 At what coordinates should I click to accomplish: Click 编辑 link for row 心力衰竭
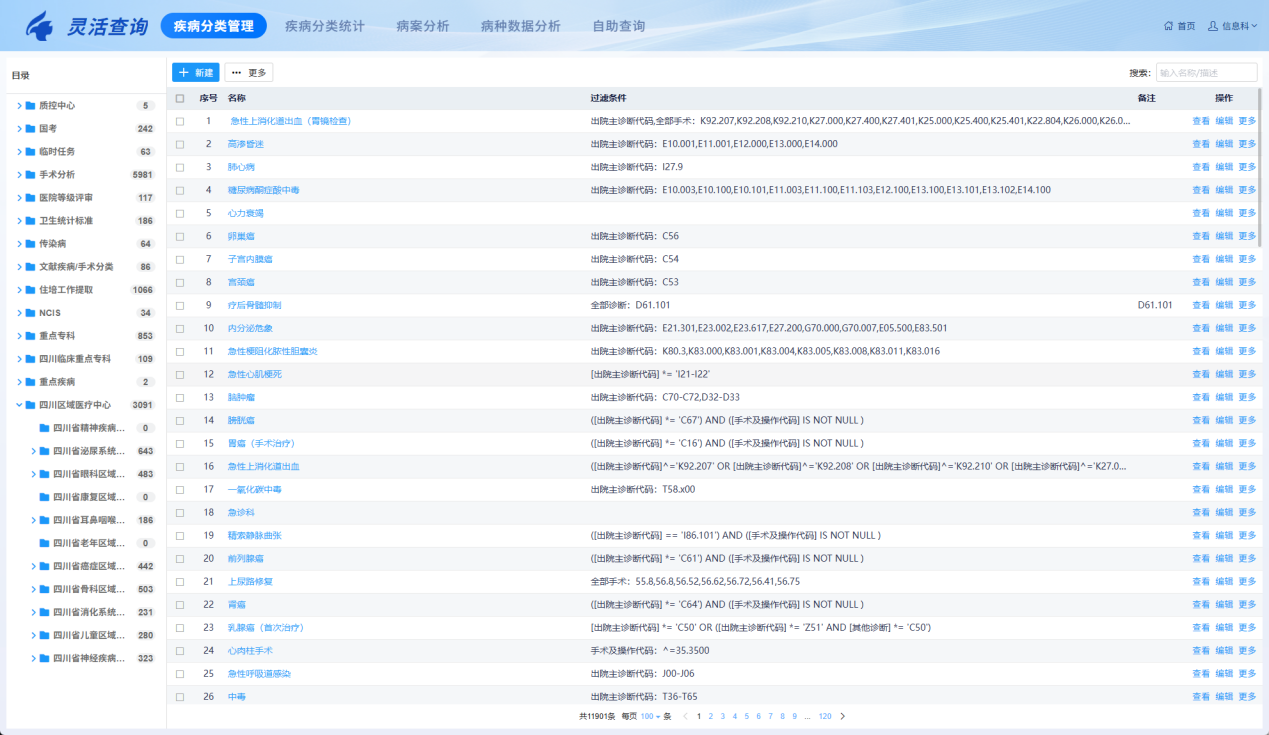[1223, 213]
